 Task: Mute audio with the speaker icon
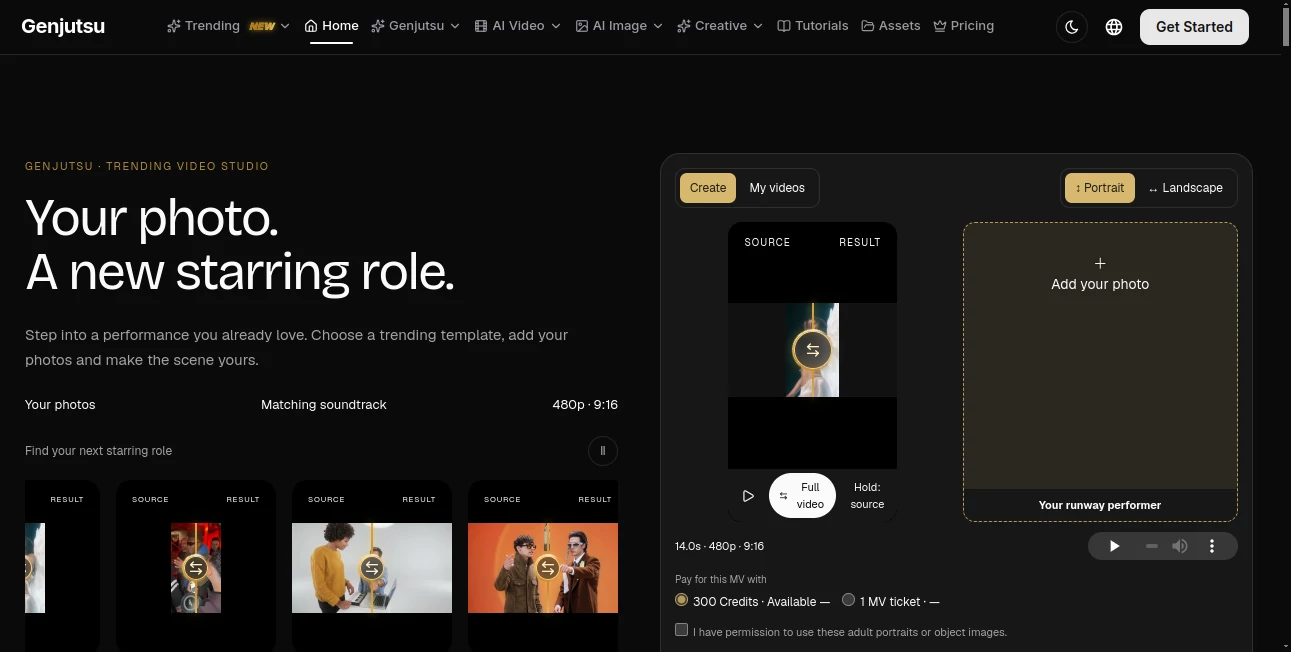tap(1180, 546)
